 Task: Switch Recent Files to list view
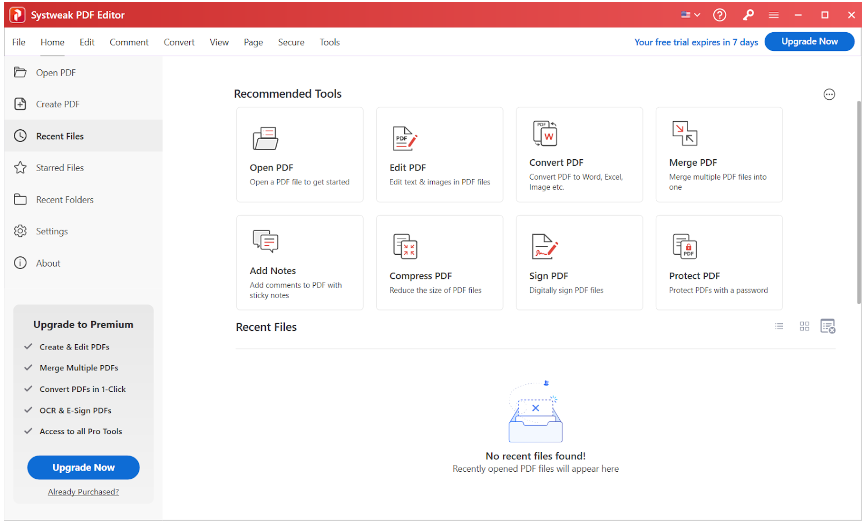779,327
